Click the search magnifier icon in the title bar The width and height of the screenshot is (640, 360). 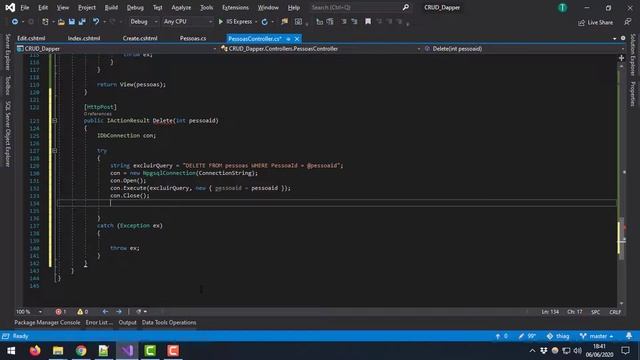pos(406,7)
